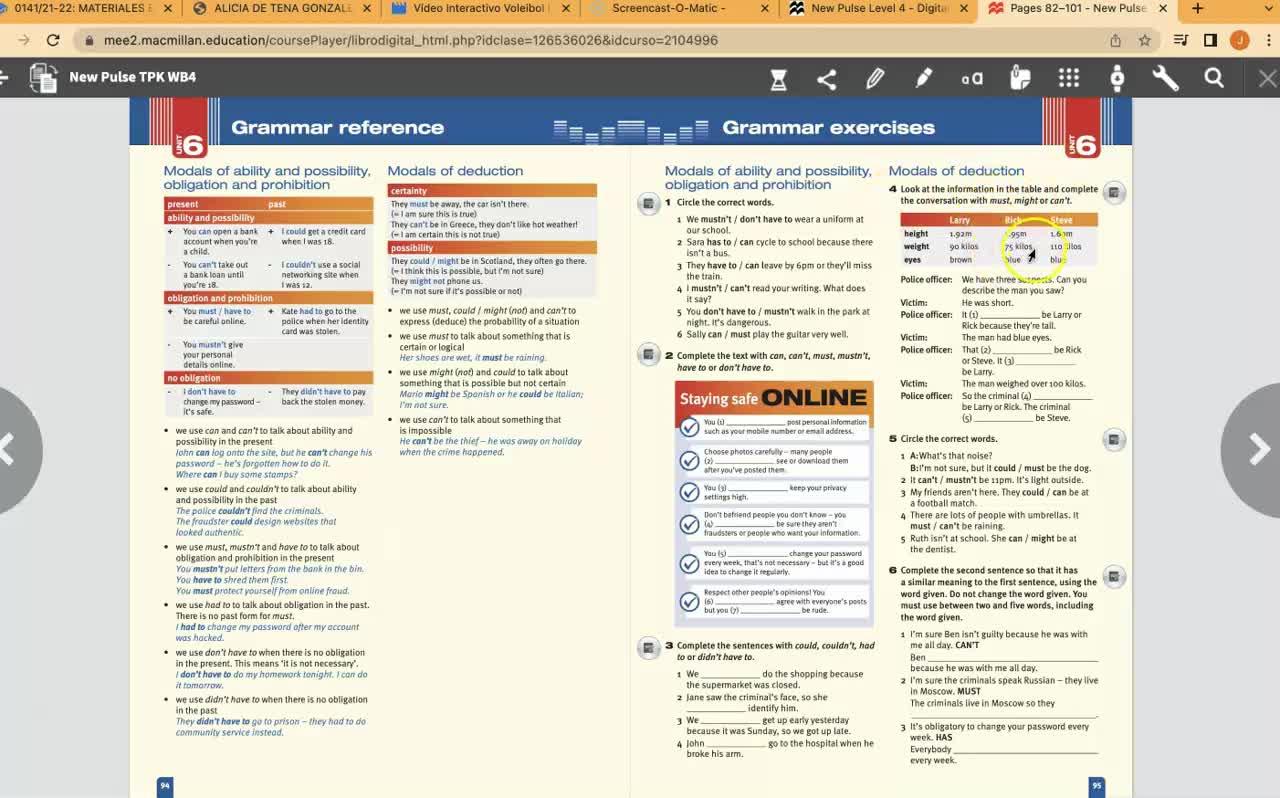The image size is (1280, 798).
Task: Switch to the New Pulse Level 4 tab
Action: point(877,9)
